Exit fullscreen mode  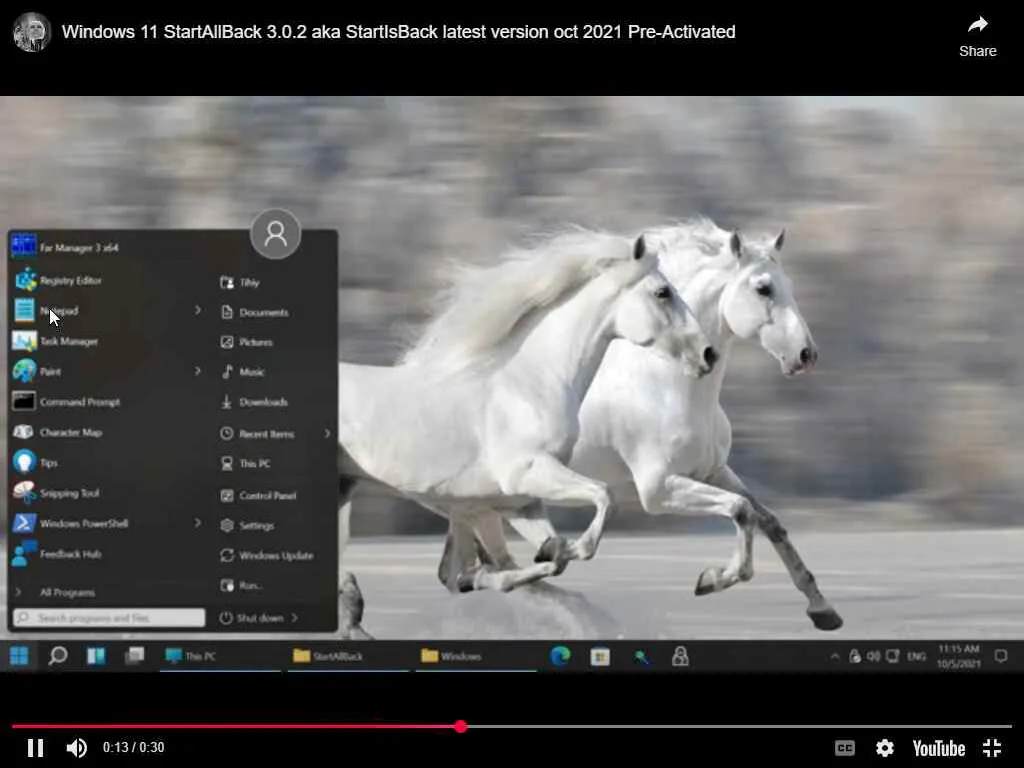click(x=992, y=748)
